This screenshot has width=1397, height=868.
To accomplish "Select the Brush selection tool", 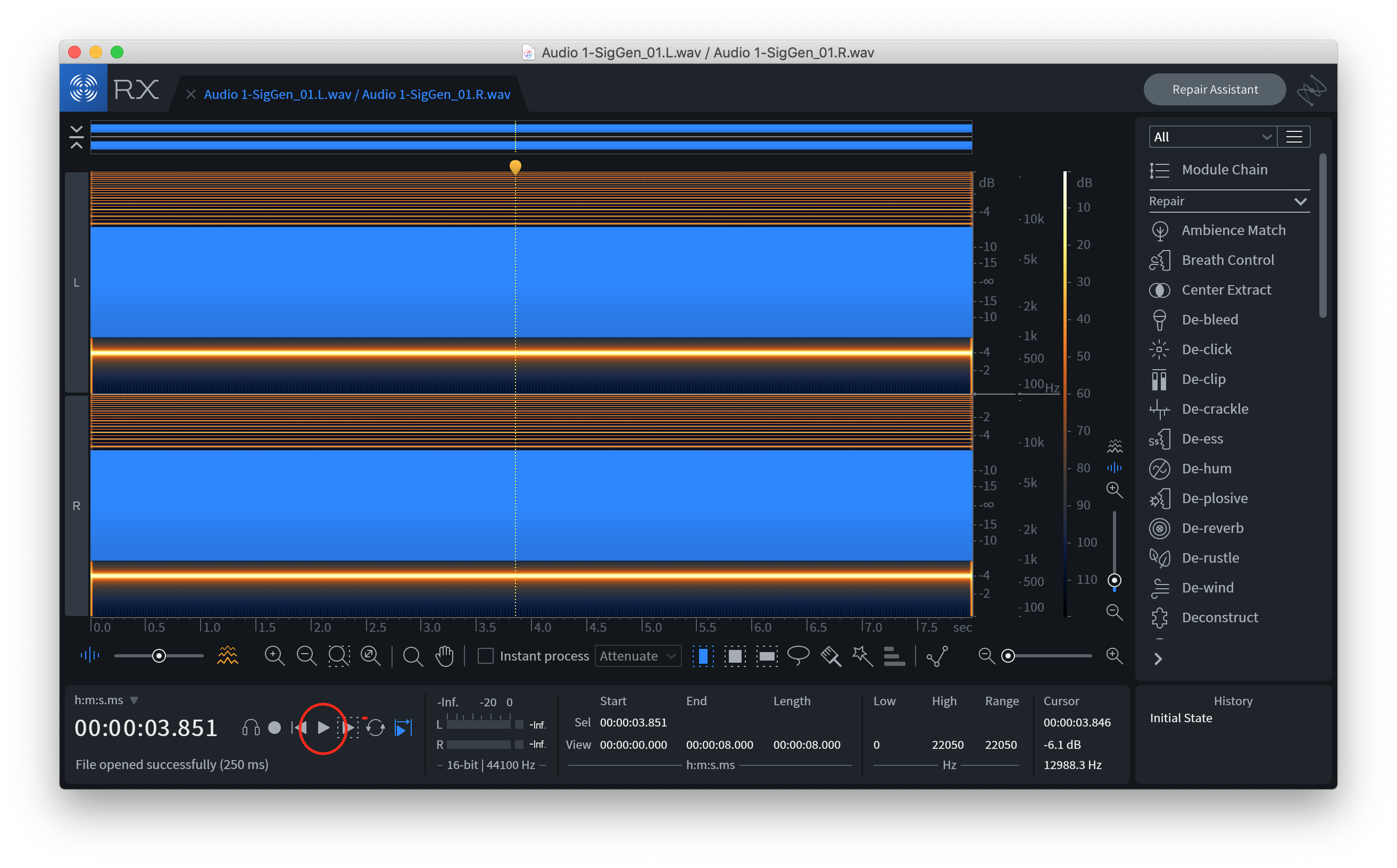I will [830, 656].
